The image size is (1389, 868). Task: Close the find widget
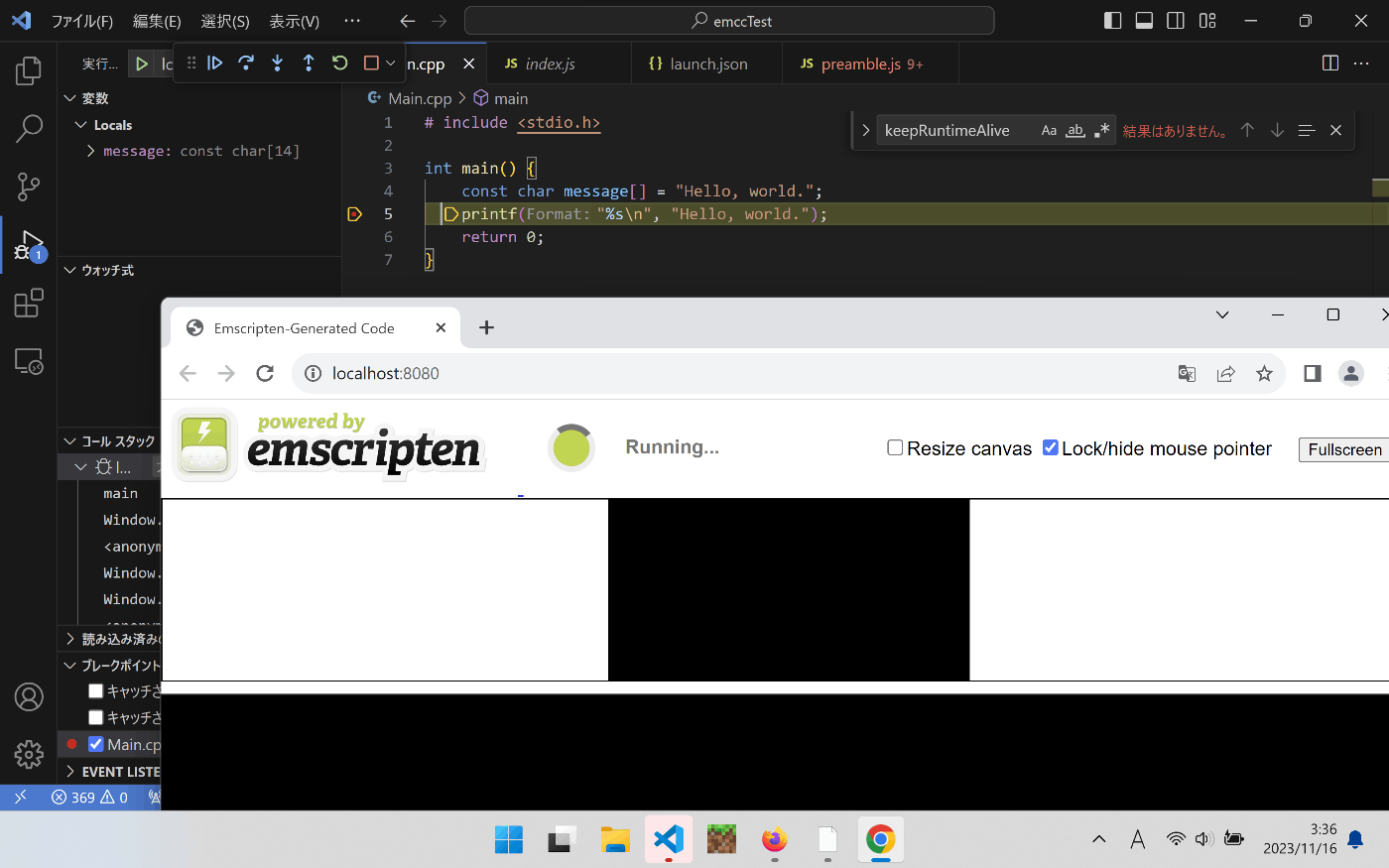1335,130
